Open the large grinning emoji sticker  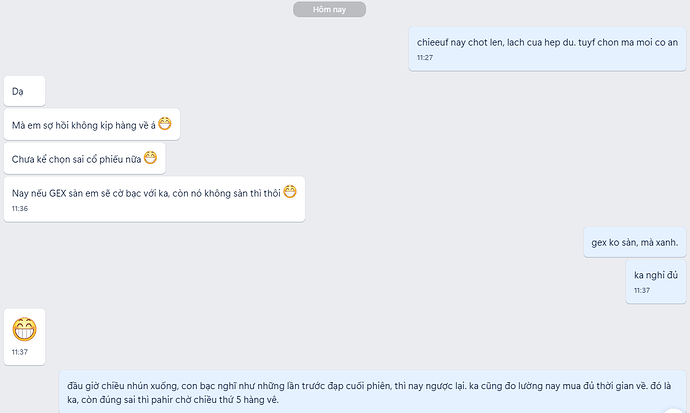25,327
